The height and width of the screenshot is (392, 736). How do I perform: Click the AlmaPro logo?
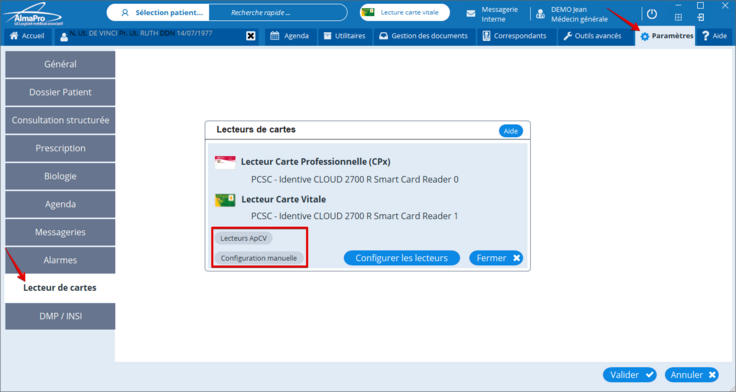coord(32,14)
